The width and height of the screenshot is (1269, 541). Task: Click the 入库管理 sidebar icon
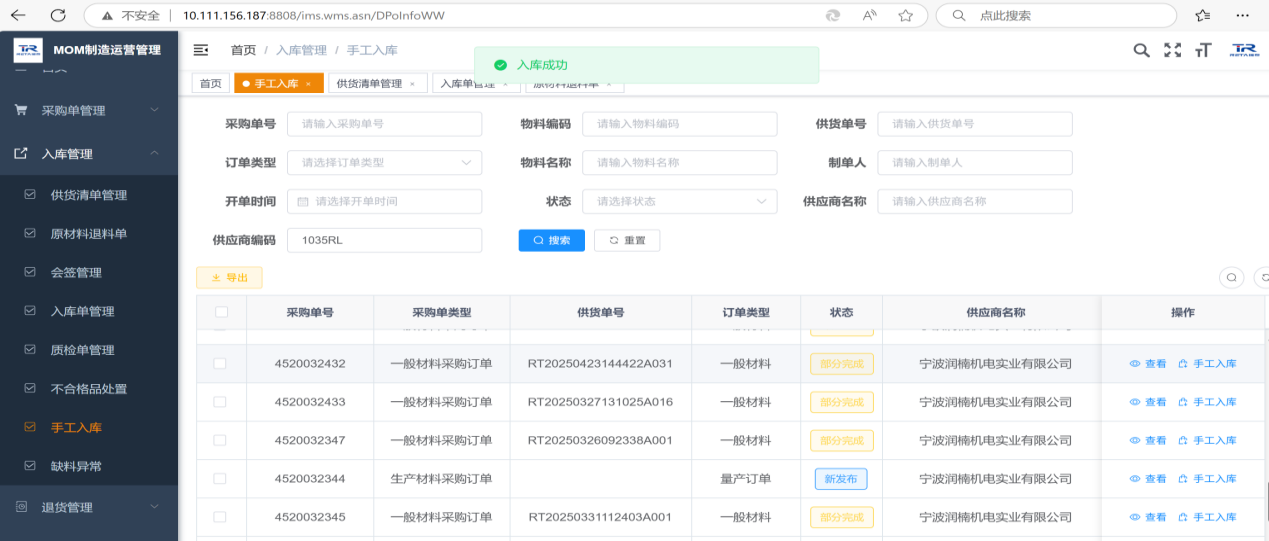[x=21, y=154]
